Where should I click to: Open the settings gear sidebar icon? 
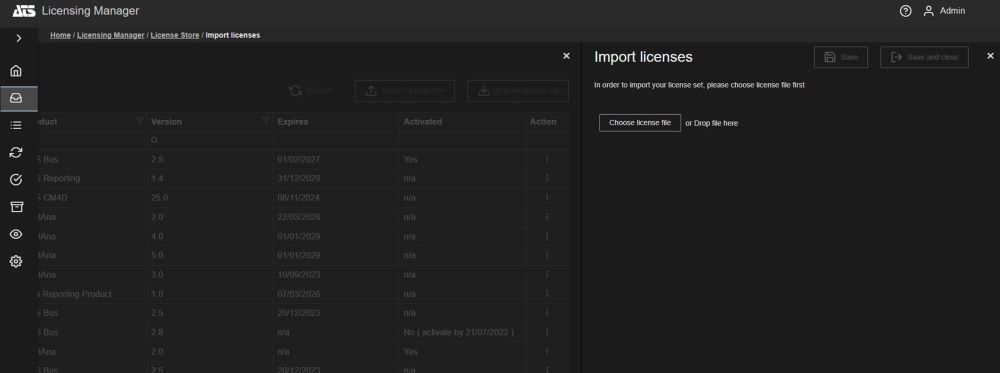pyautogui.click(x=17, y=261)
